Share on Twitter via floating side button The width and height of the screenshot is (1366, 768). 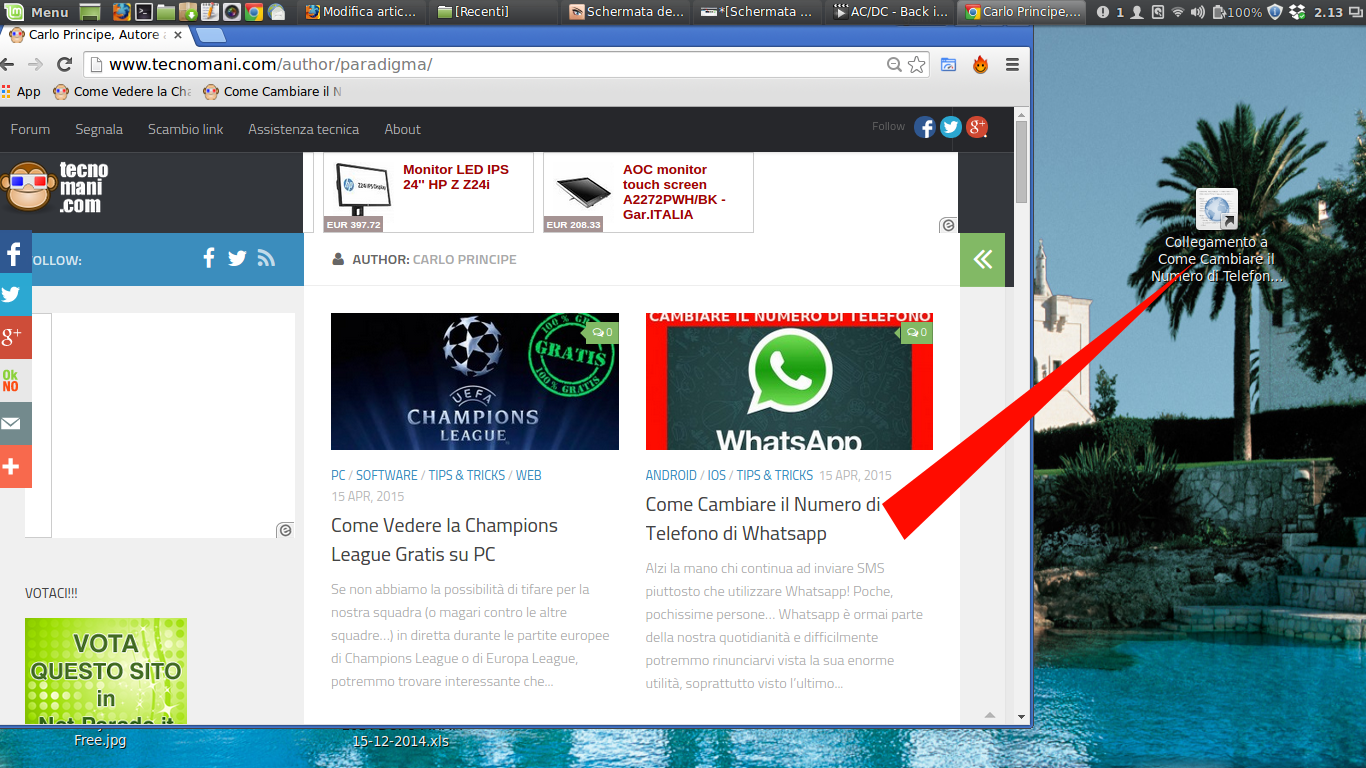pos(15,294)
